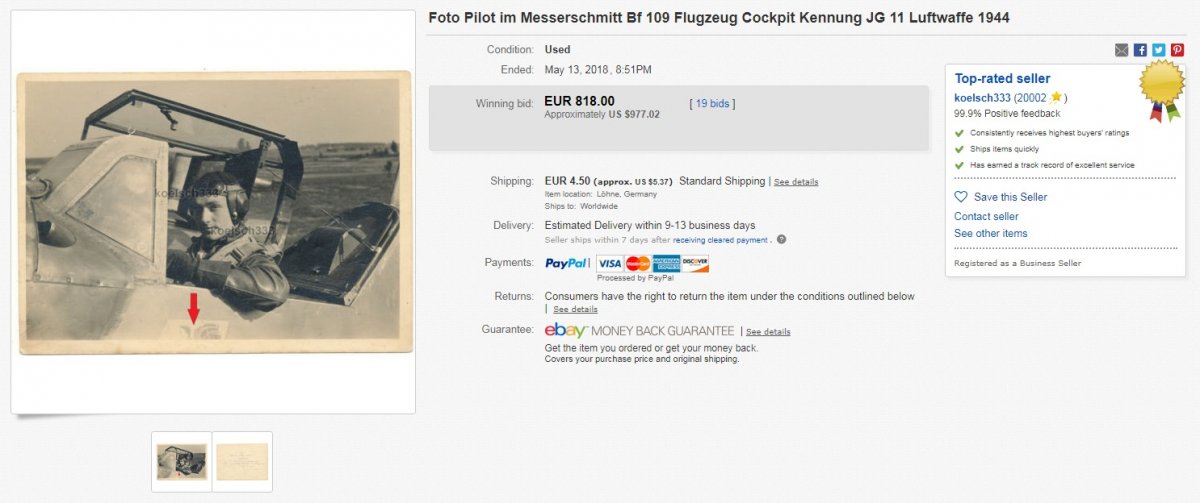Click the 20002 feedback score link
This screenshot has width=1200, height=503.
(1030, 98)
